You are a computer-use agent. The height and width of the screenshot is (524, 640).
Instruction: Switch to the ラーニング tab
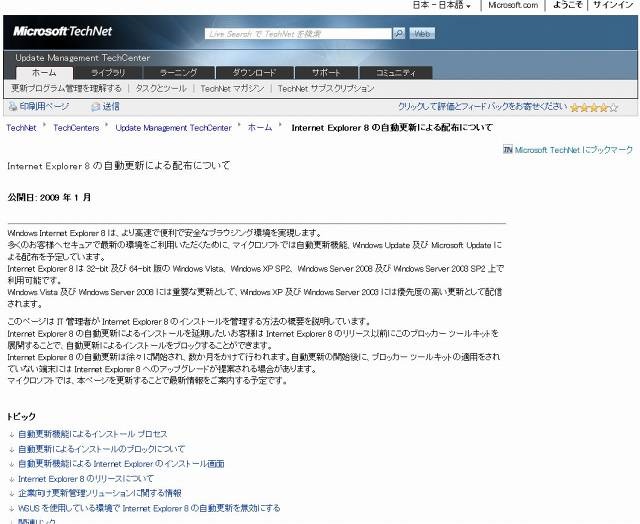[x=179, y=73]
